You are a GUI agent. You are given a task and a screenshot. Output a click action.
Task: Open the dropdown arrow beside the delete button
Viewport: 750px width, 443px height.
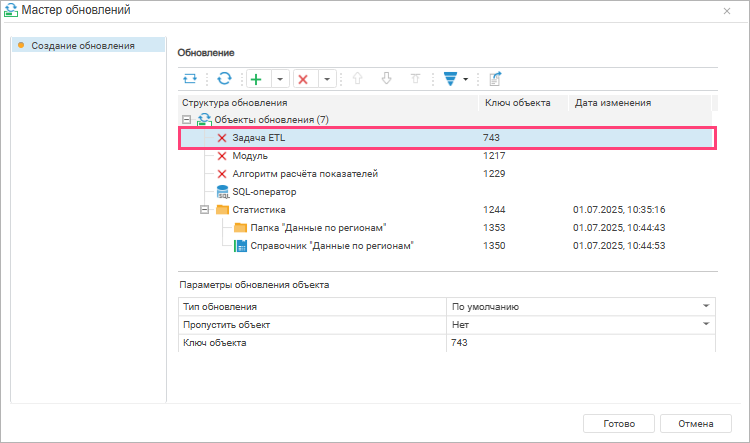click(327, 79)
